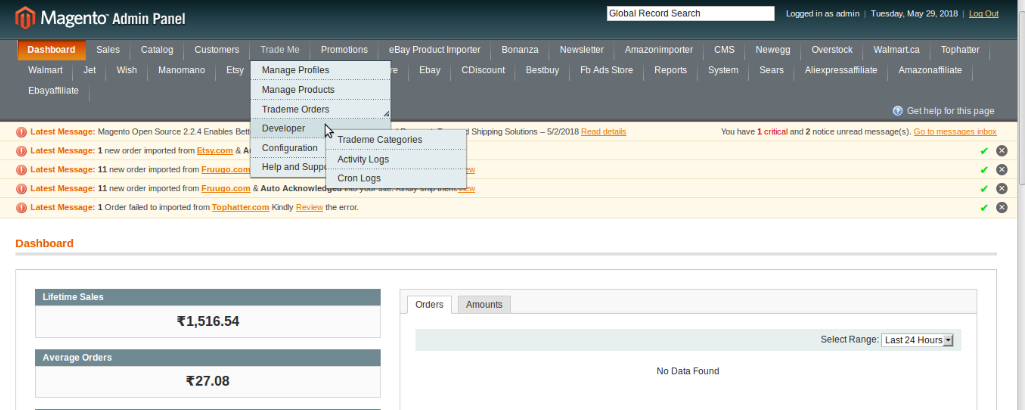Open the Sales menu
The width and height of the screenshot is (1025, 410).
pos(108,50)
